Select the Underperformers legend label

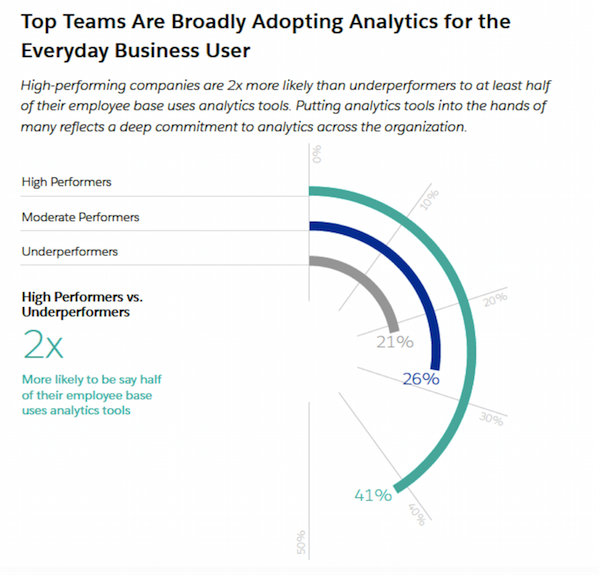[x=69, y=251]
